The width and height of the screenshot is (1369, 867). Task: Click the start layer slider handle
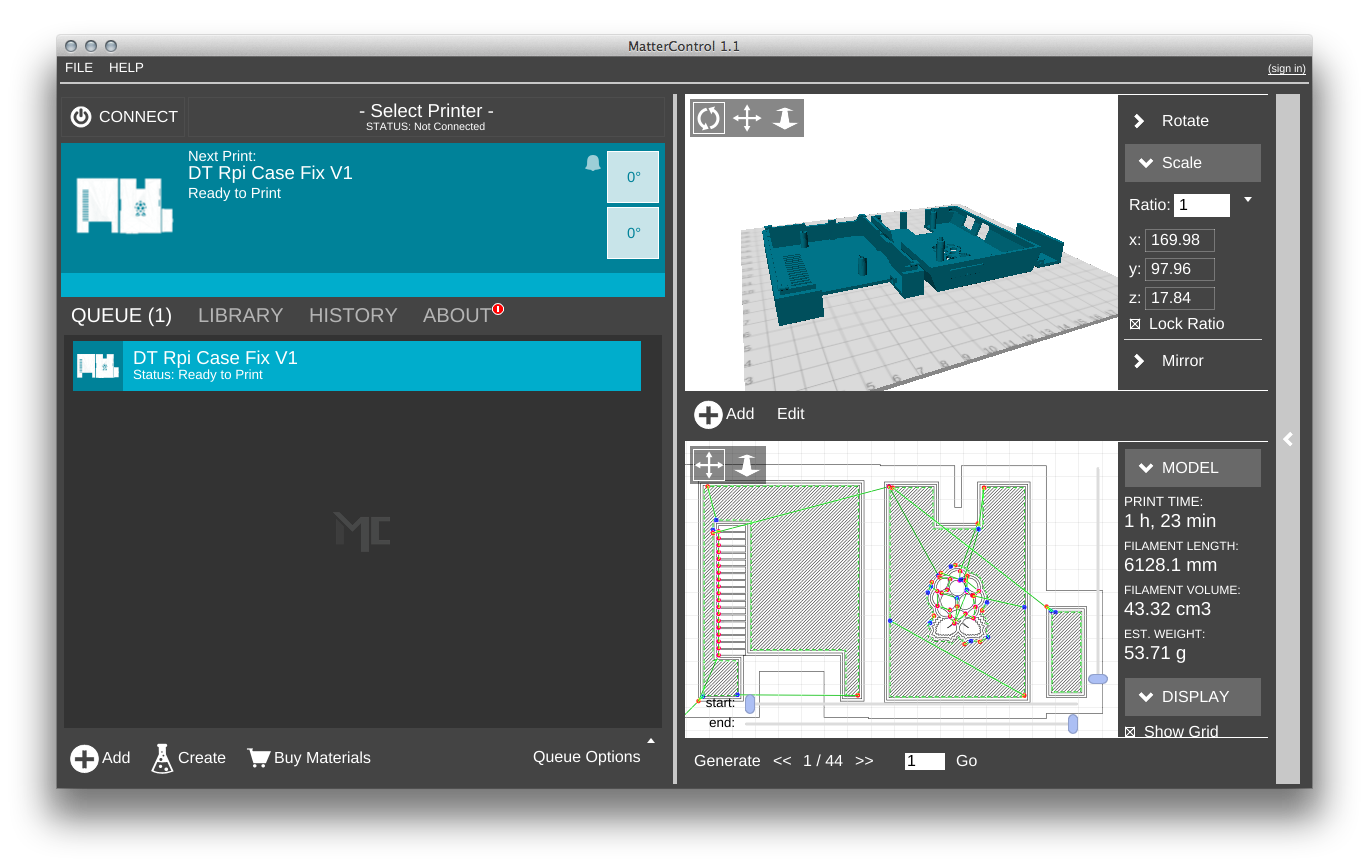(750, 704)
